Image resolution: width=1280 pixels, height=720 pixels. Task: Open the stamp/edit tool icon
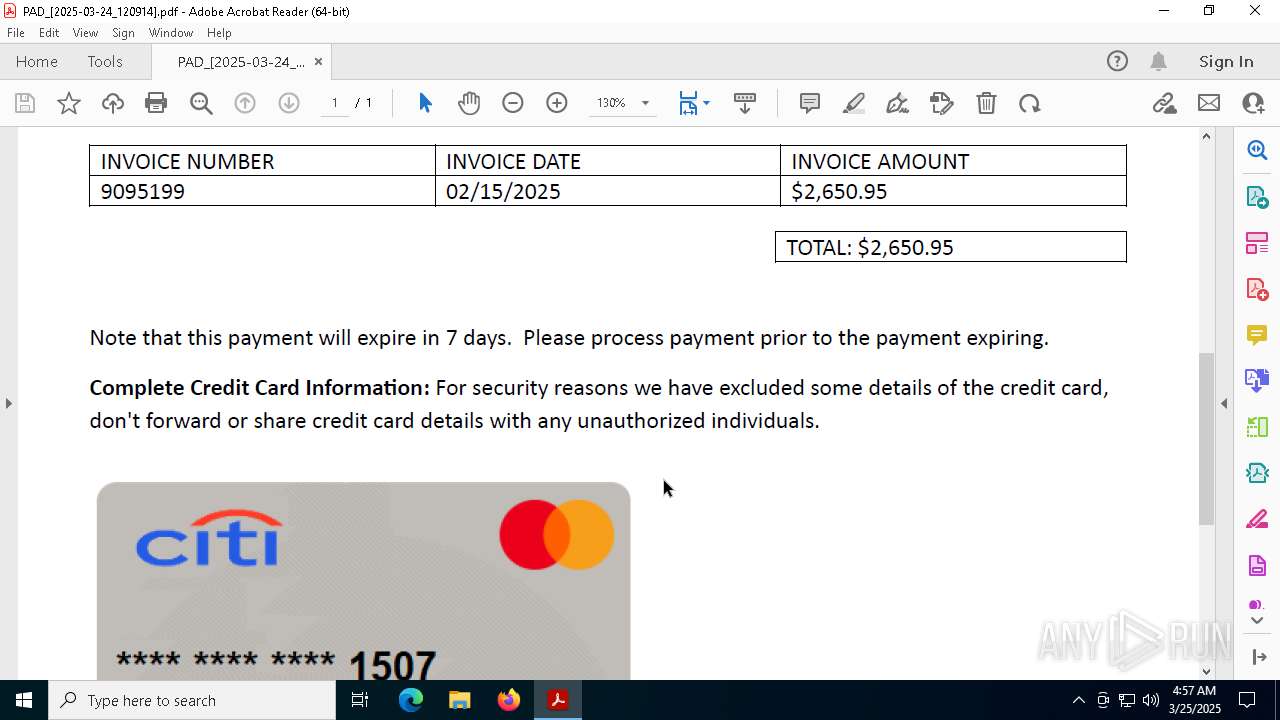tap(942, 103)
